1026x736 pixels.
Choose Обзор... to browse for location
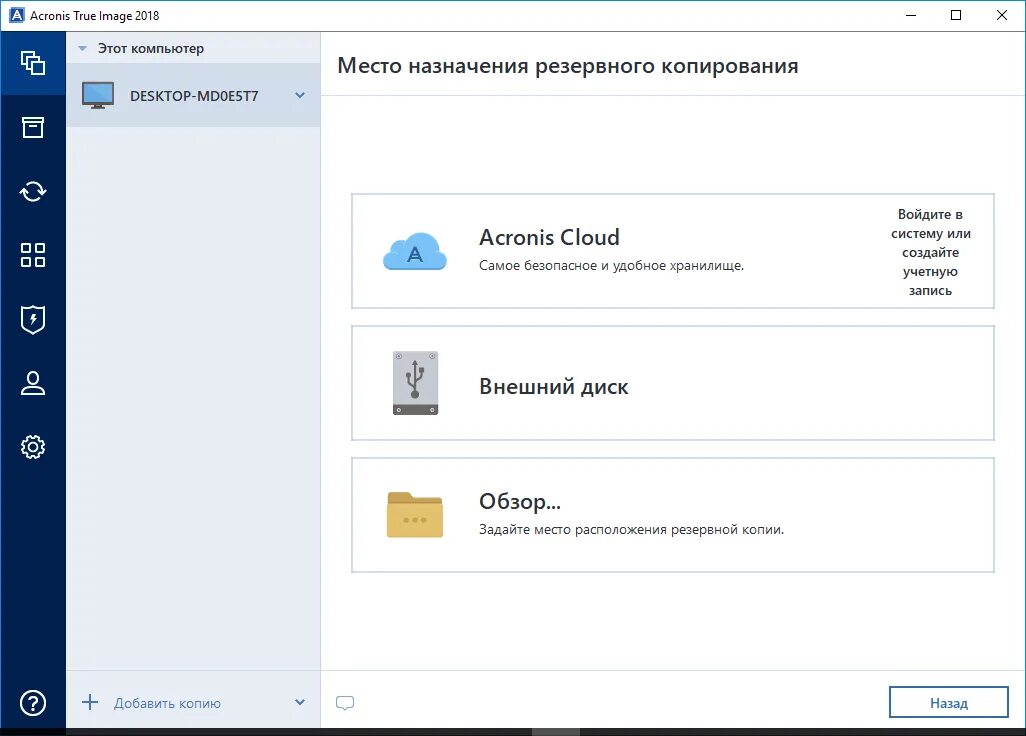(x=673, y=515)
